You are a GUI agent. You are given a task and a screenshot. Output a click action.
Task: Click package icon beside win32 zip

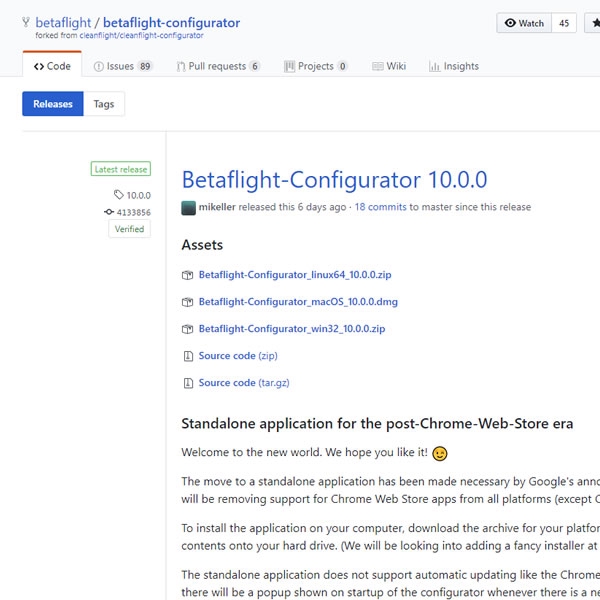point(188,329)
